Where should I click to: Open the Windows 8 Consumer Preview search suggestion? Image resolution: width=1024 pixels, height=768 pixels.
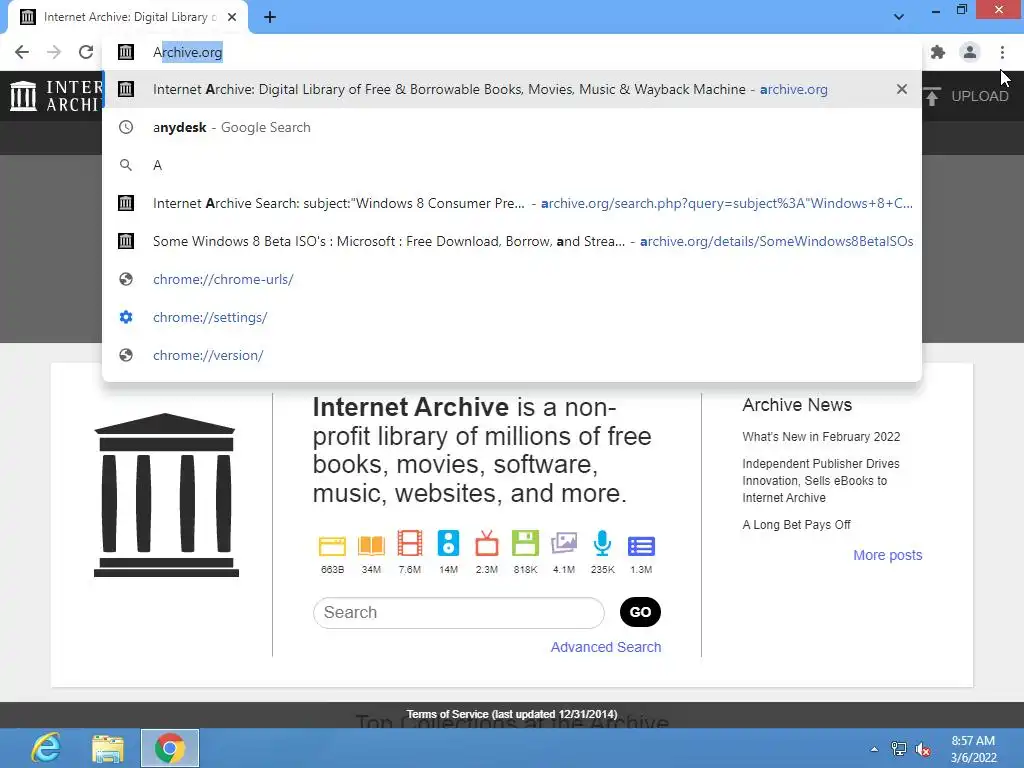tap(512, 203)
